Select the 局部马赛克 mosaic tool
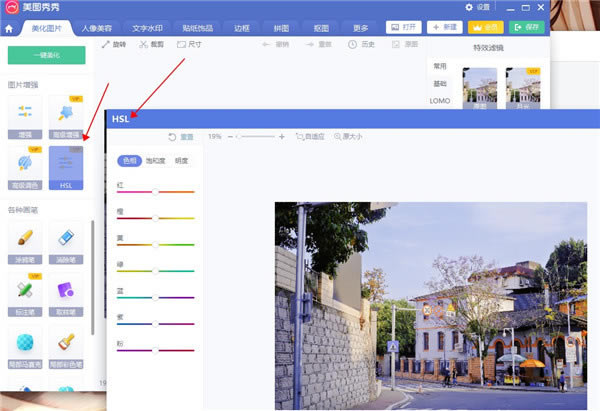This screenshot has width=600, height=411. 25,347
